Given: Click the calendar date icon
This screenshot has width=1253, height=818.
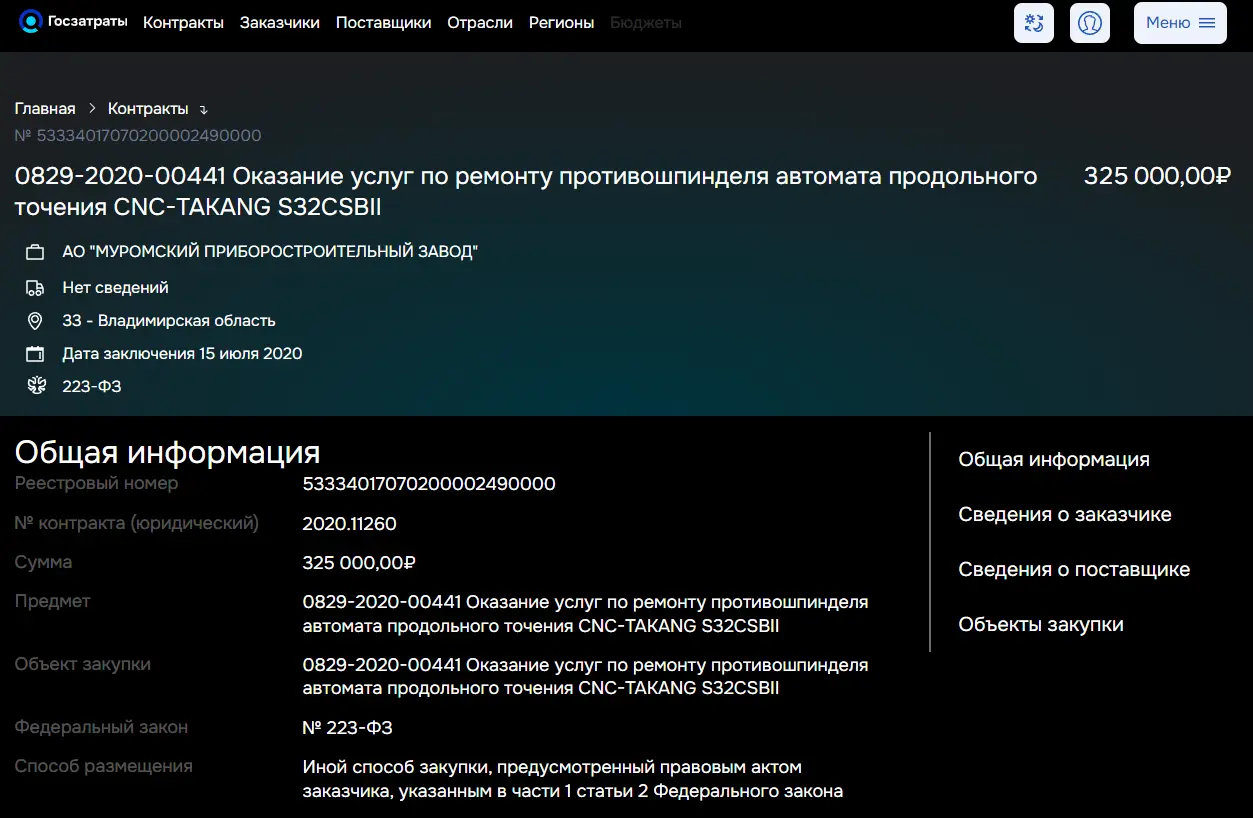Looking at the screenshot, I should coord(35,354).
